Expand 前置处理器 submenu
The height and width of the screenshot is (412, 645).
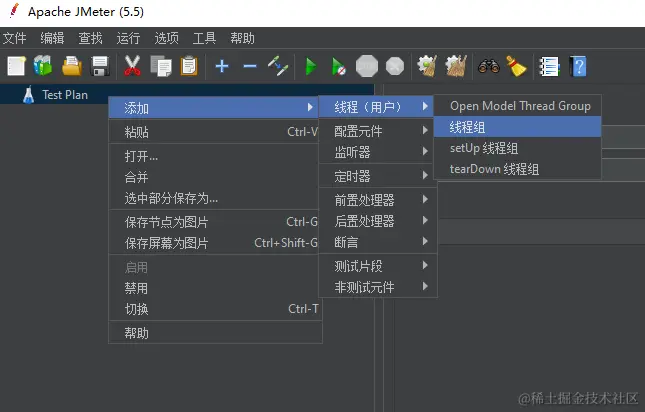pos(376,200)
